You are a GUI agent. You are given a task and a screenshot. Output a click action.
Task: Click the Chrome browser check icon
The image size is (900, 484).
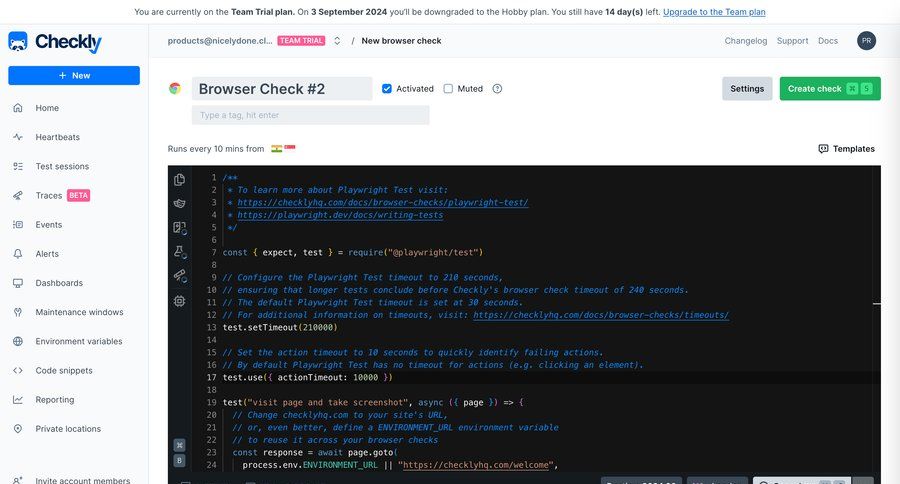175,88
